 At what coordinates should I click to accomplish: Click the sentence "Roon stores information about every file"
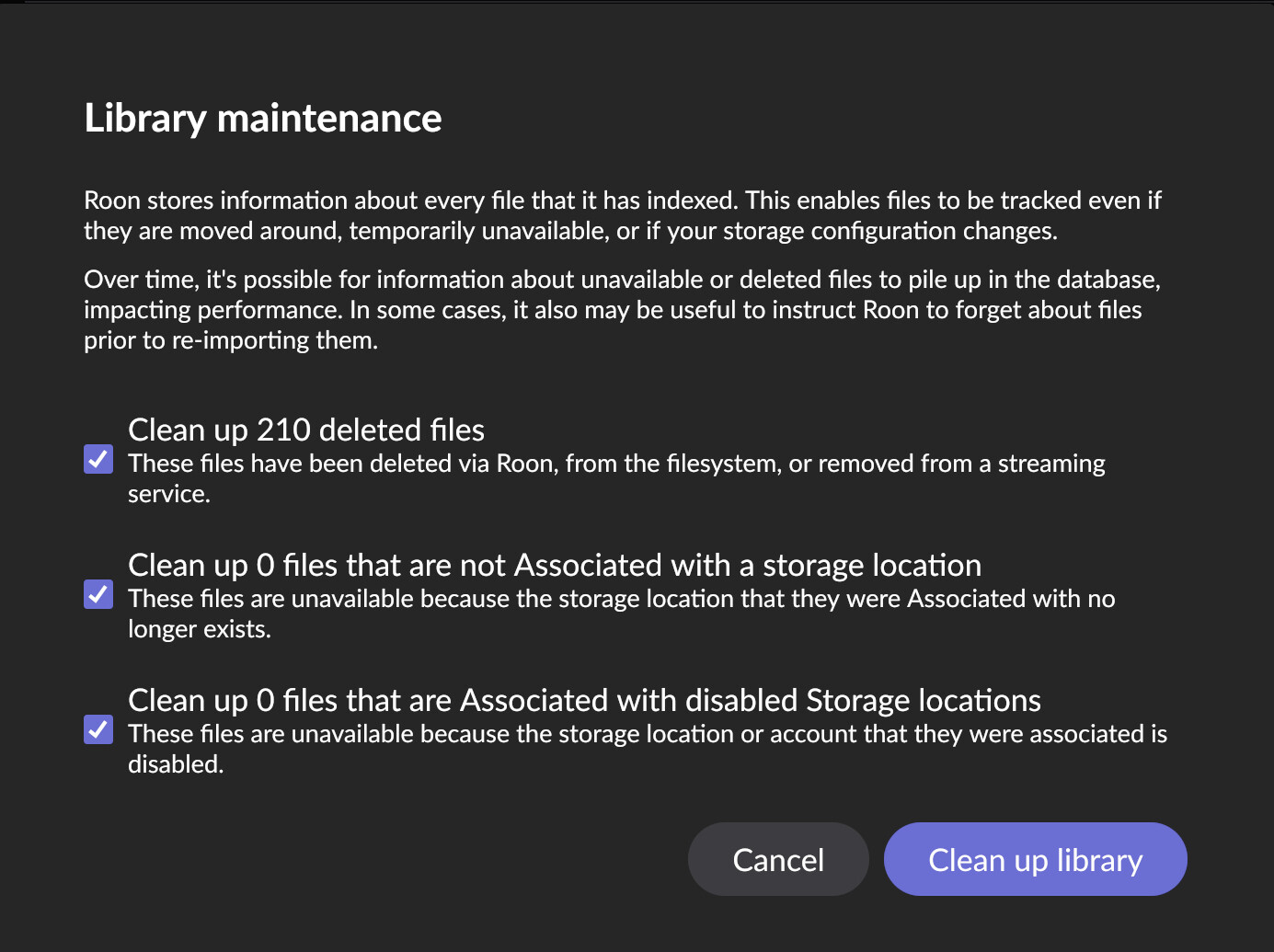pyautogui.click(x=410, y=201)
